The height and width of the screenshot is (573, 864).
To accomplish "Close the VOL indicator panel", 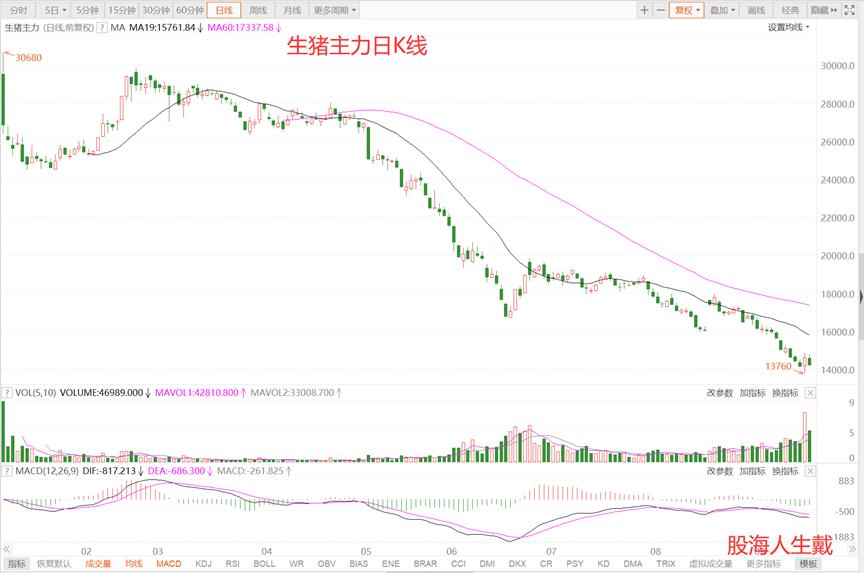I will pyautogui.click(x=811, y=394).
